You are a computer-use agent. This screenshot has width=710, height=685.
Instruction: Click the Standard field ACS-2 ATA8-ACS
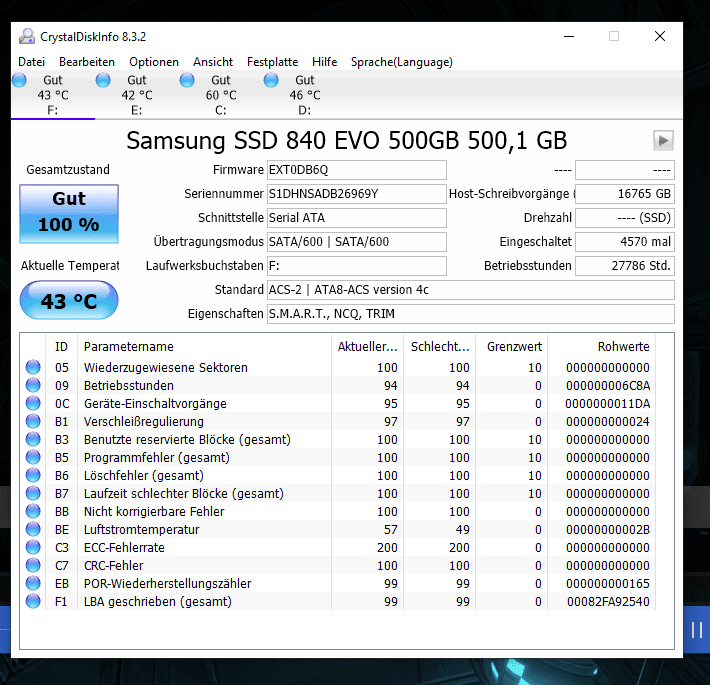[x=470, y=290]
